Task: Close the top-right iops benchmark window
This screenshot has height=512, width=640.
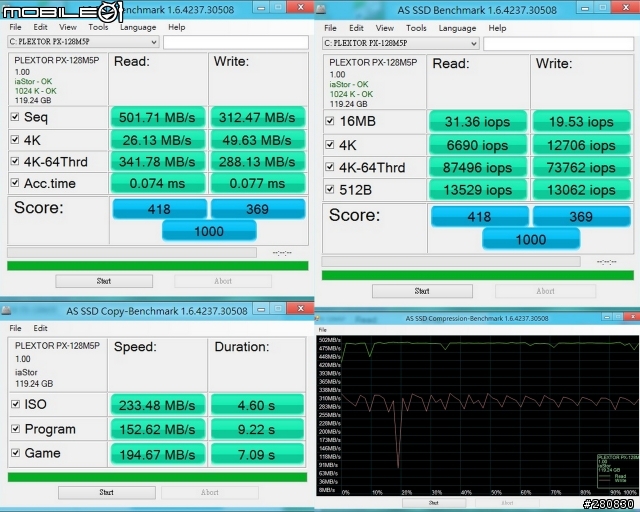Action: (x=626, y=7)
